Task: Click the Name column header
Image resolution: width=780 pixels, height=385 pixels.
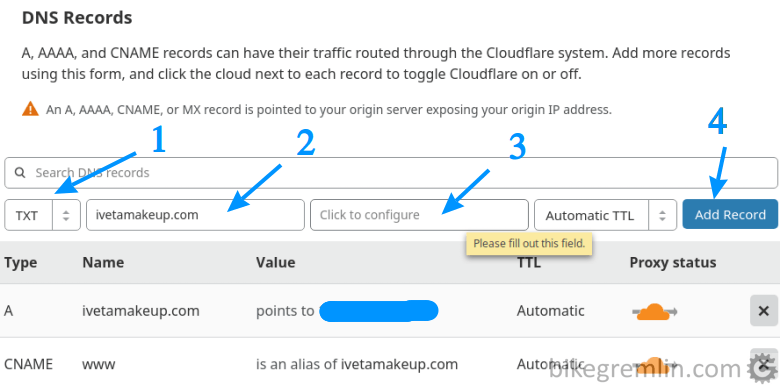Action: pos(103,262)
